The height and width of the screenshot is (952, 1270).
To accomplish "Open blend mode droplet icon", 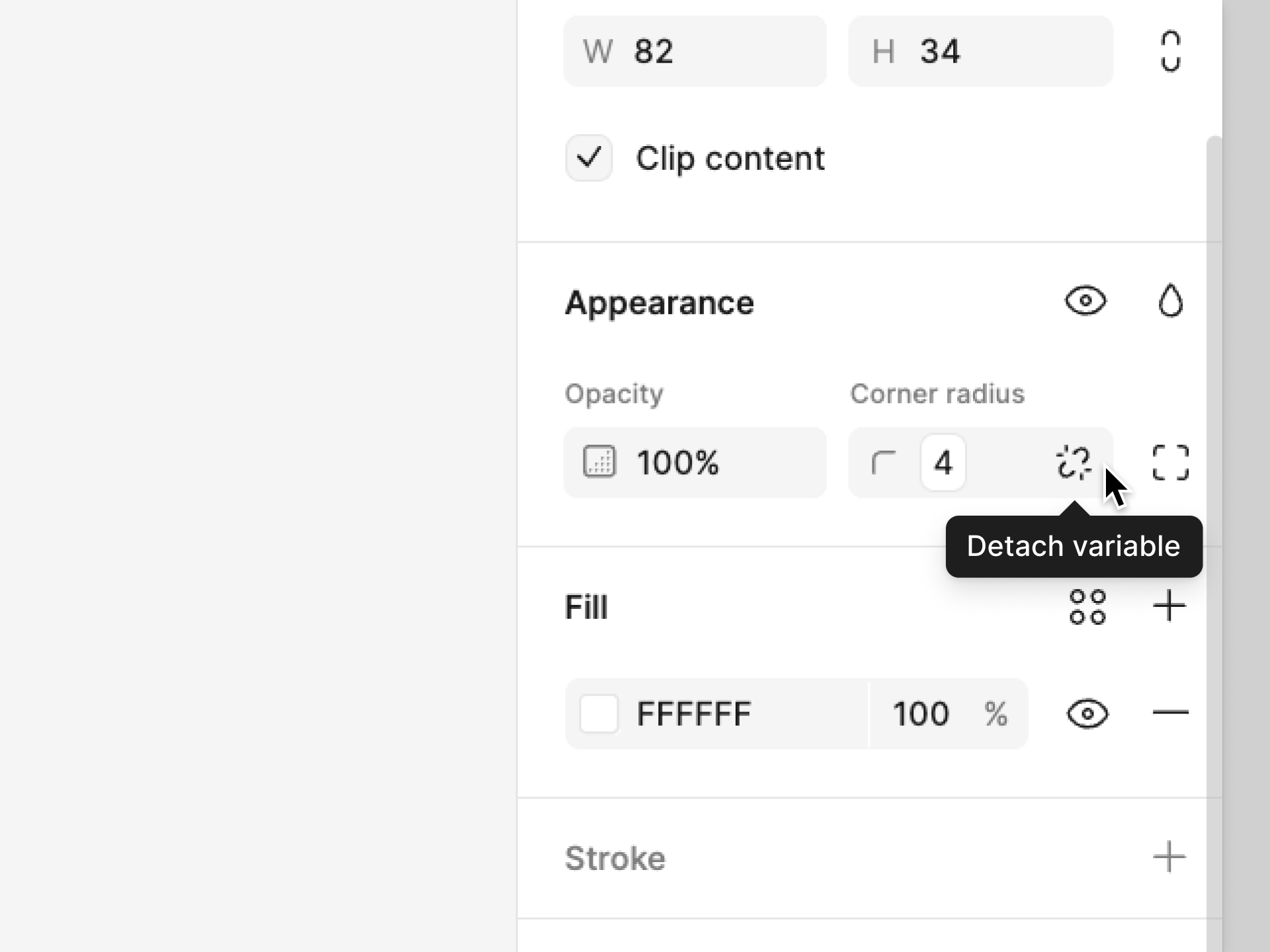I will click(1170, 301).
